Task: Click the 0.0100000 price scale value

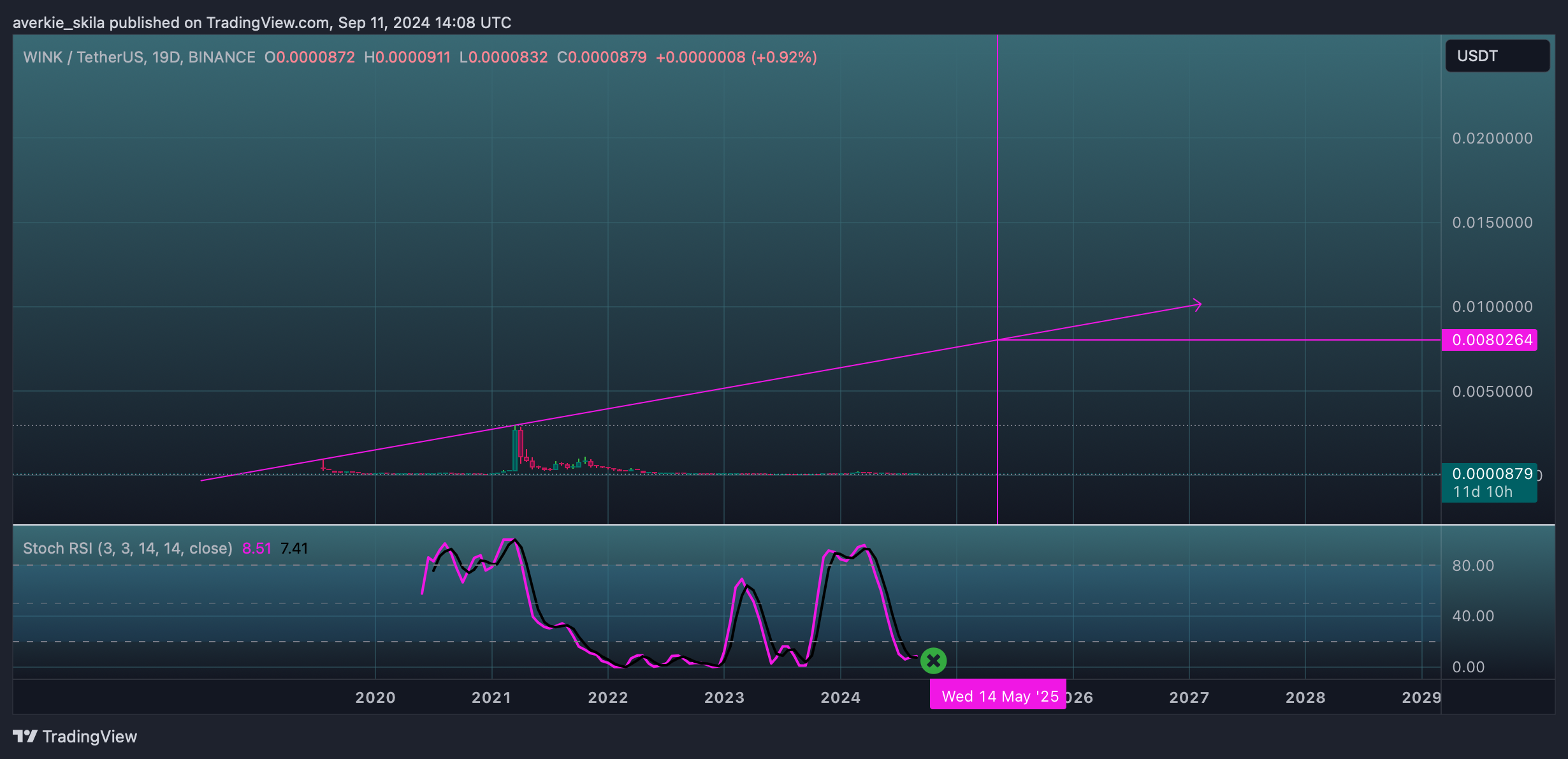Action: [1492, 307]
